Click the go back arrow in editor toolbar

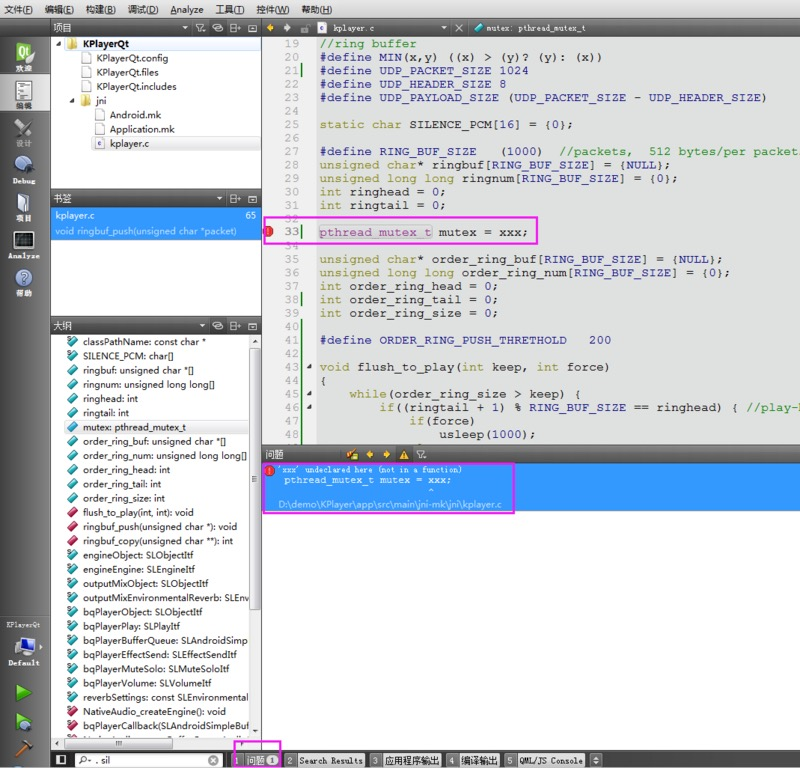tap(270, 28)
